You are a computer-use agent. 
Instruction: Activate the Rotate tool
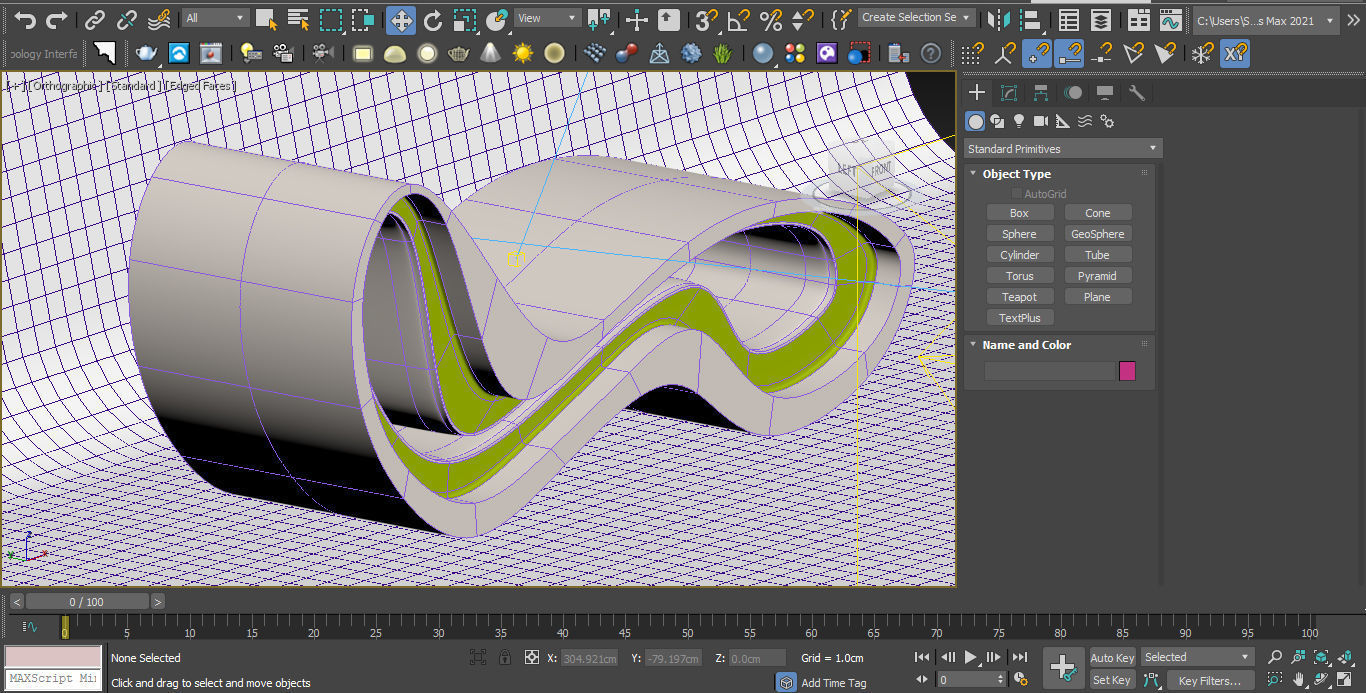(432, 20)
